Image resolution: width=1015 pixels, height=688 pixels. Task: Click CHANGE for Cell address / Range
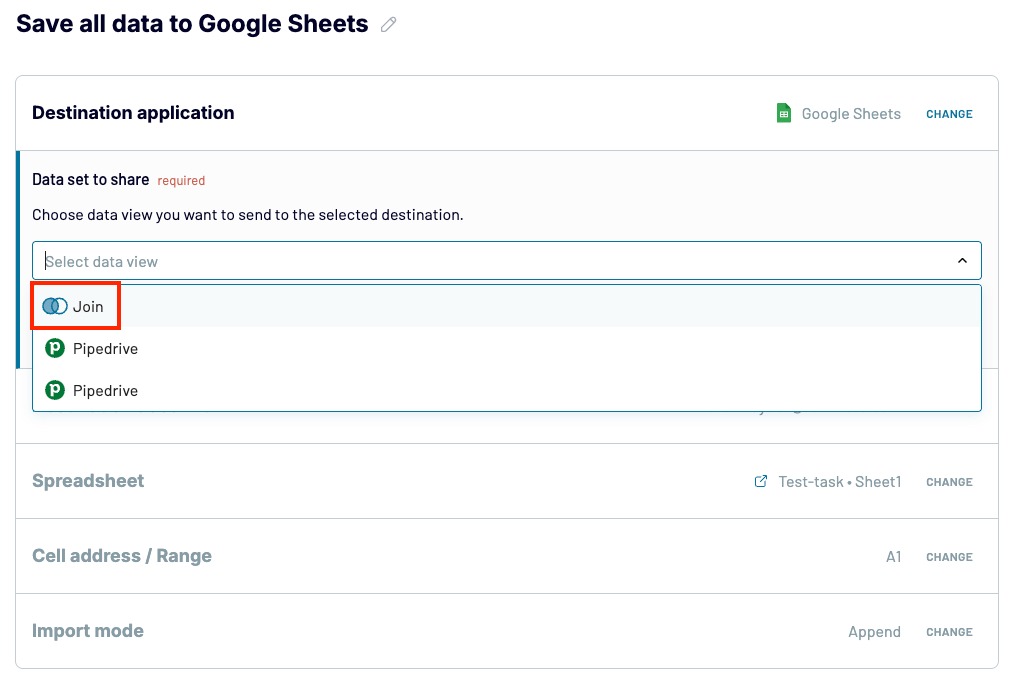tap(949, 557)
